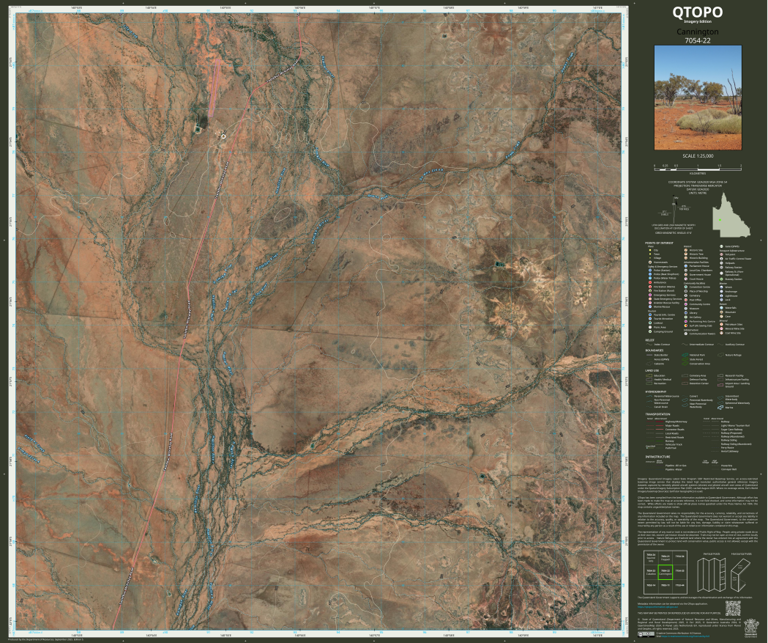The width and height of the screenshot is (768, 643).
Task: Click the red Ambulance legend icon
Action: [650, 283]
